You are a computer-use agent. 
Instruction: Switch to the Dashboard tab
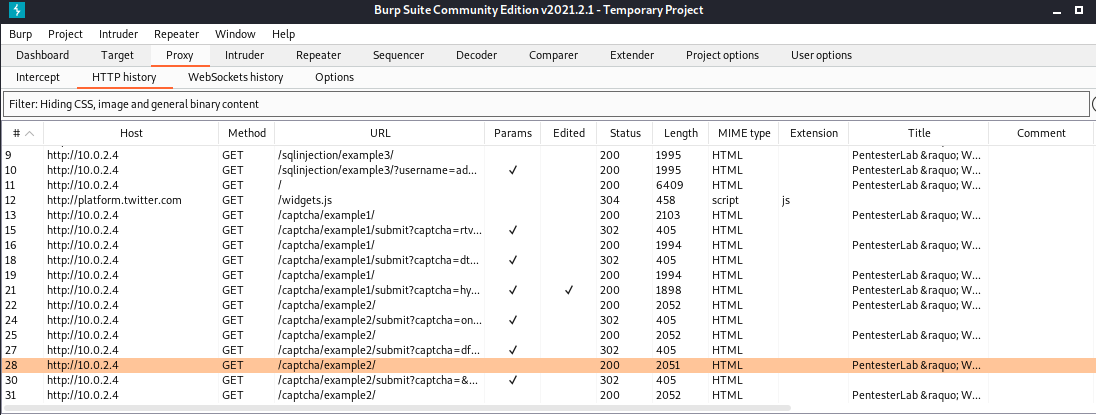click(43, 55)
